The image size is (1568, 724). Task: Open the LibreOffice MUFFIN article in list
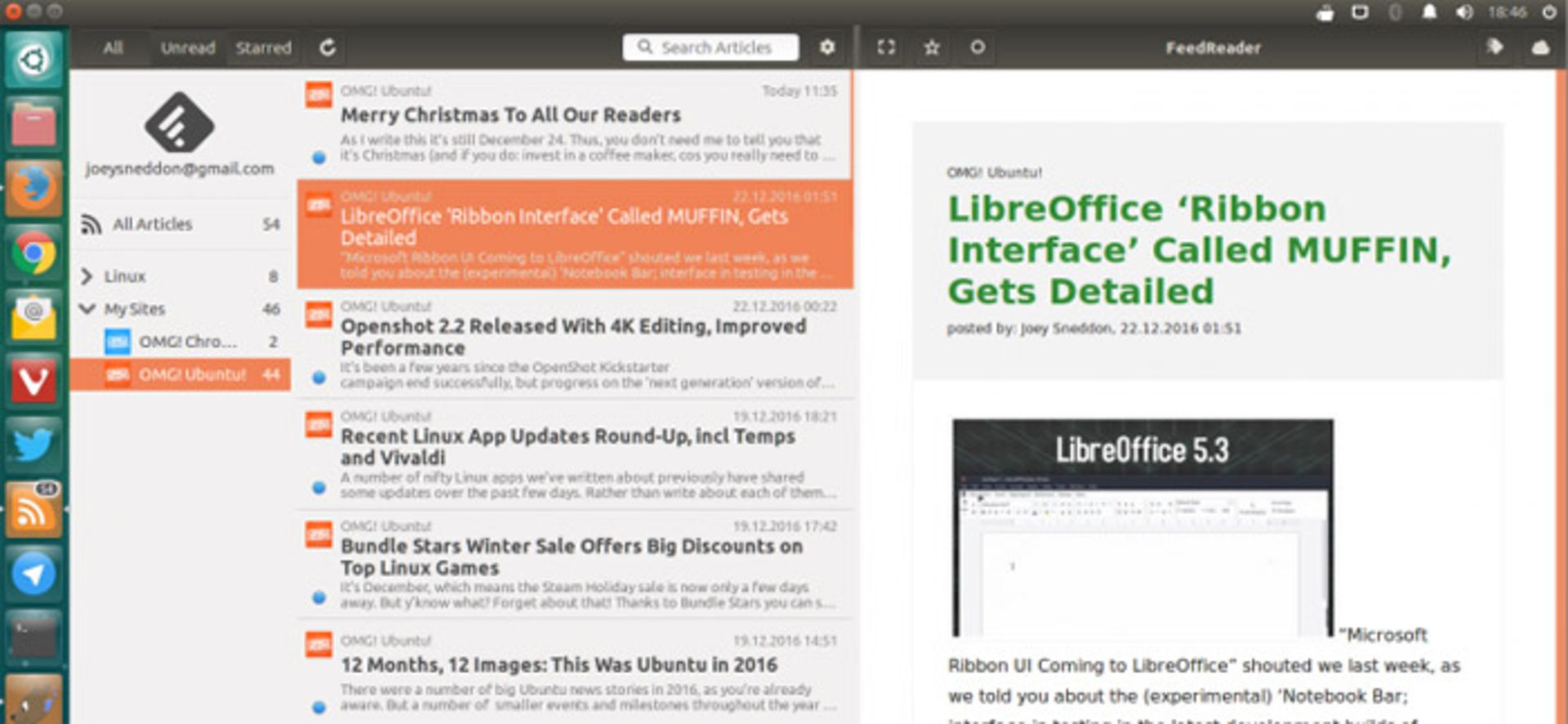pyautogui.click(x=574, y=235)
